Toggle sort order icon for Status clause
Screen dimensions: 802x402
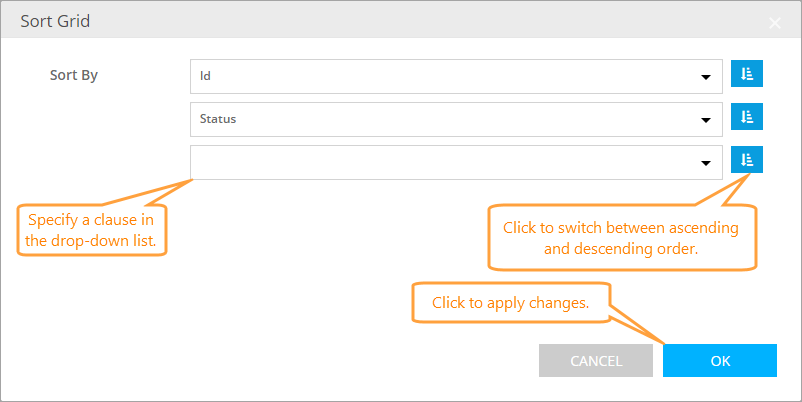coord(746,118)
